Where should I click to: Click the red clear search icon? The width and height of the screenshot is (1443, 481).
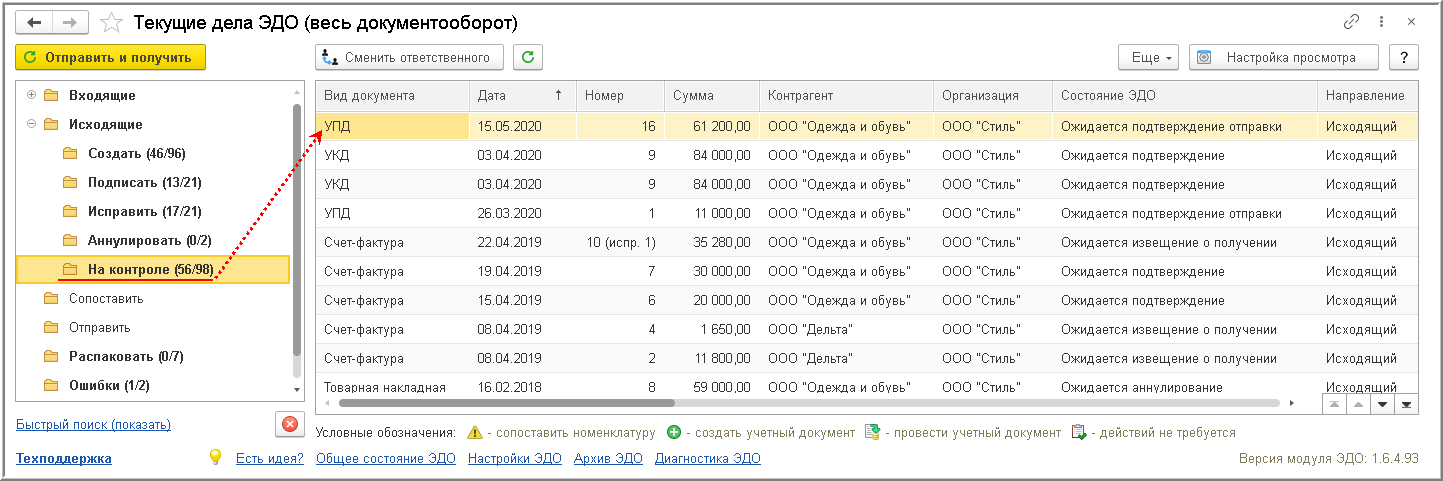290,425
